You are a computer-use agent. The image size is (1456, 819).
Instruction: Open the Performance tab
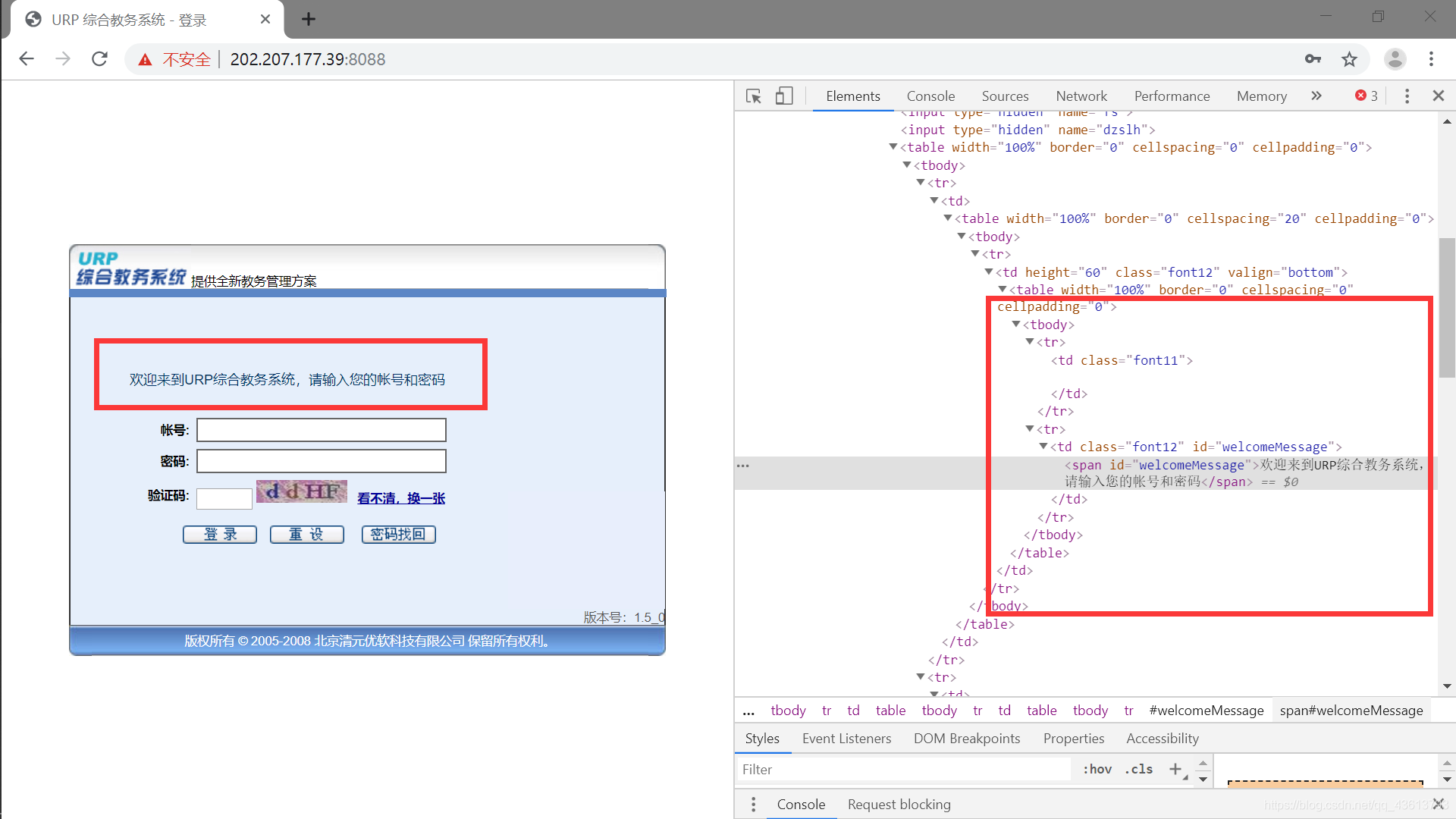[x=1172, y=96]
